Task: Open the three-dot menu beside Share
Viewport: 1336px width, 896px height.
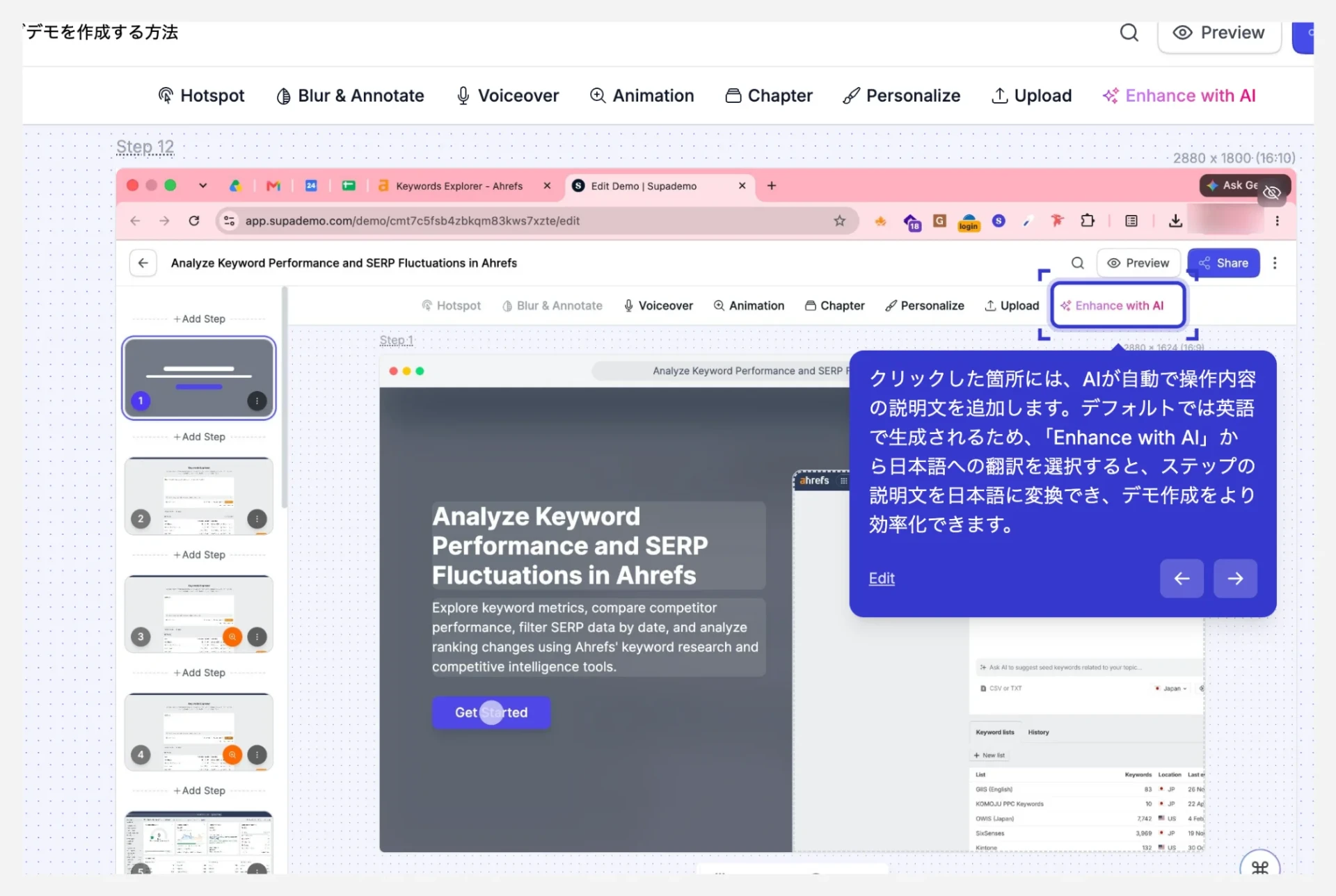Action: click(x=1275, y=263)
